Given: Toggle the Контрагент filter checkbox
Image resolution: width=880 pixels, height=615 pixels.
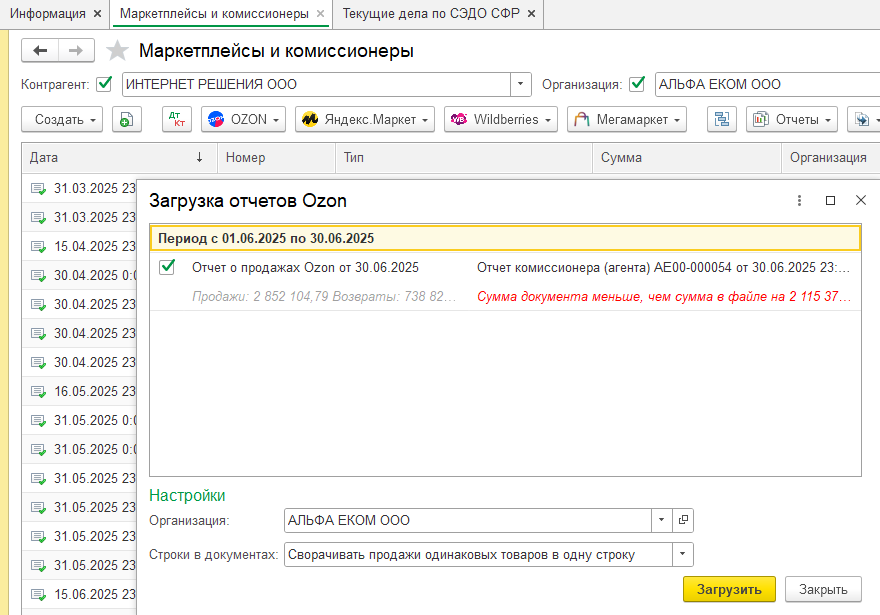Looking at the screenshot, I should coord(104,84).
